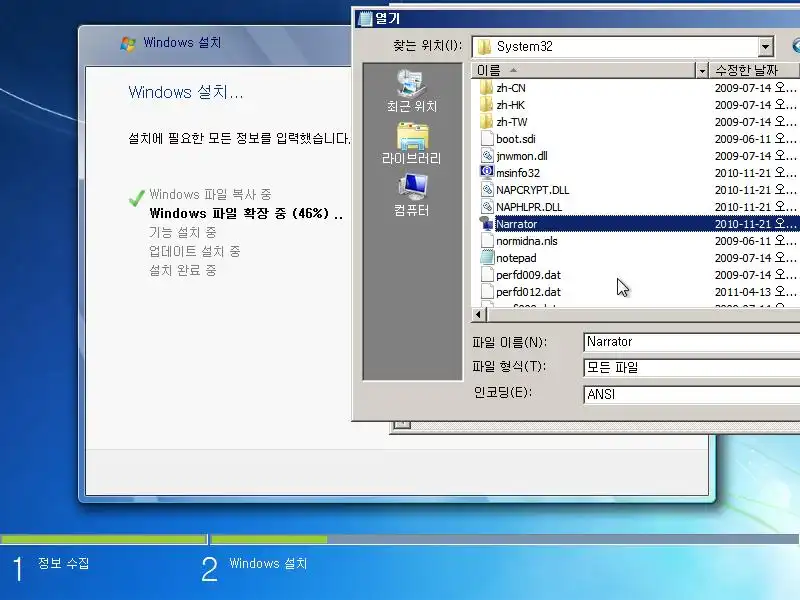Click the Narrator application icon
Viewport: 800px width, 600px height.
[x=487, y=223]
